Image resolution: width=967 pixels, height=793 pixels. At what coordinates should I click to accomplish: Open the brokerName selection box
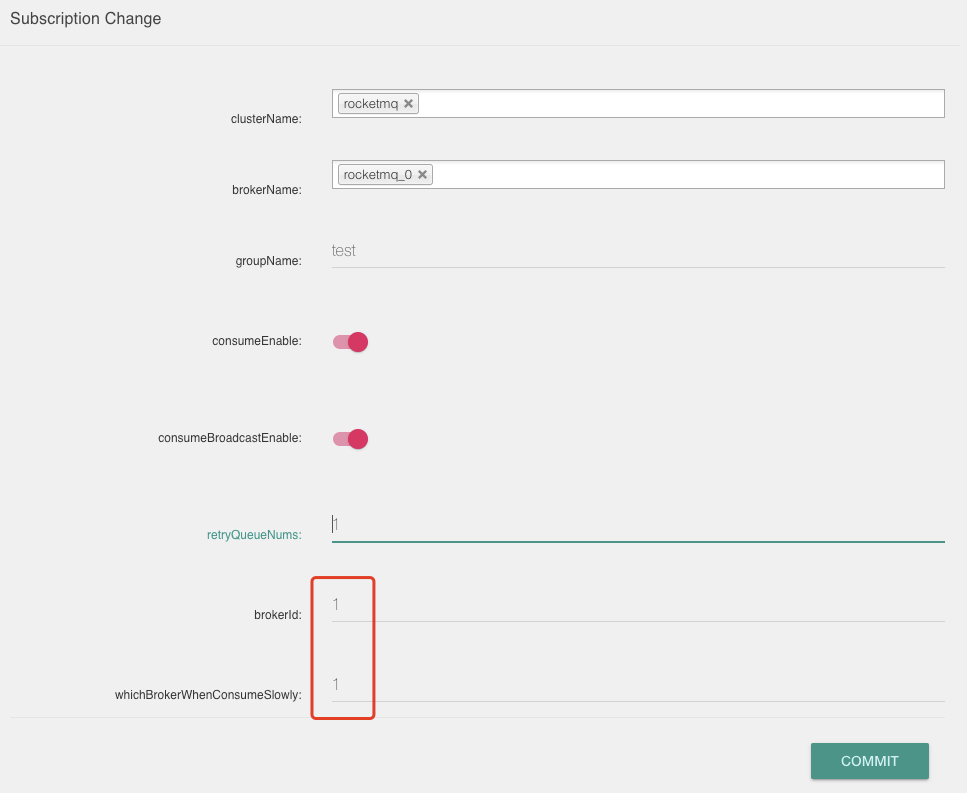[x=638, y=175]
